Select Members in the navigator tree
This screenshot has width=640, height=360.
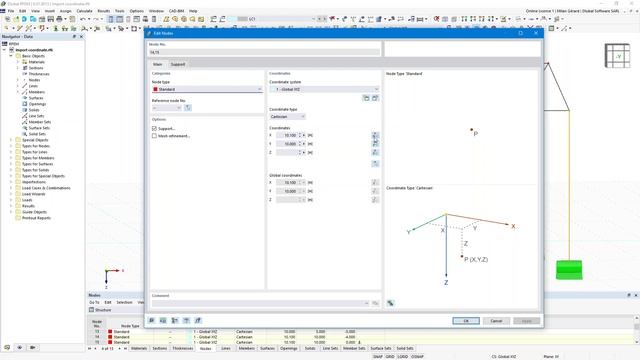36,92
